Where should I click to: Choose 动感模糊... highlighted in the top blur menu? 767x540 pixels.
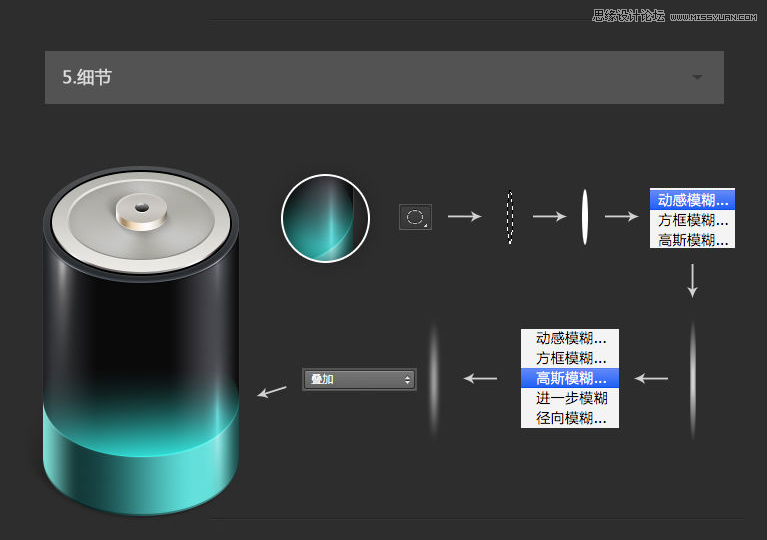[692, 200]
